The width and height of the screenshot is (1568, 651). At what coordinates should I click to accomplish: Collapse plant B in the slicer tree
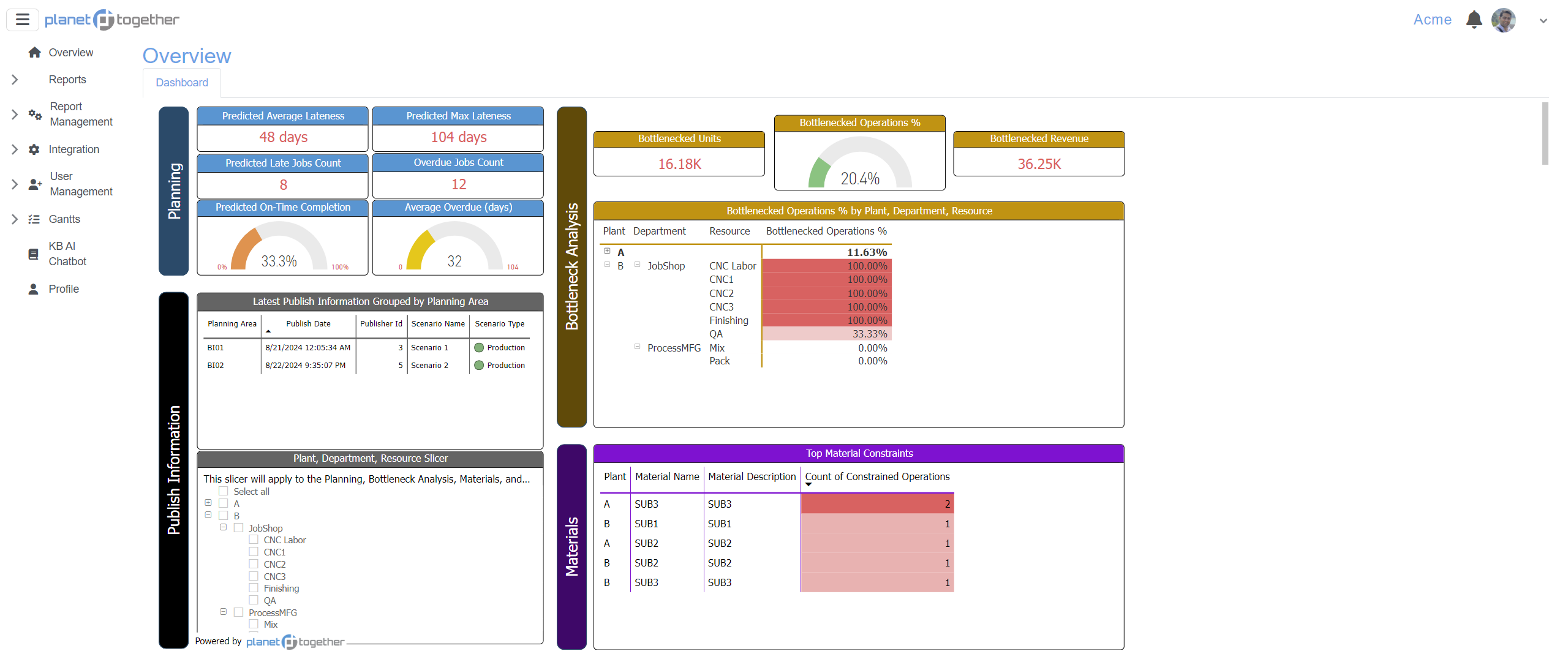click(208, 515)
